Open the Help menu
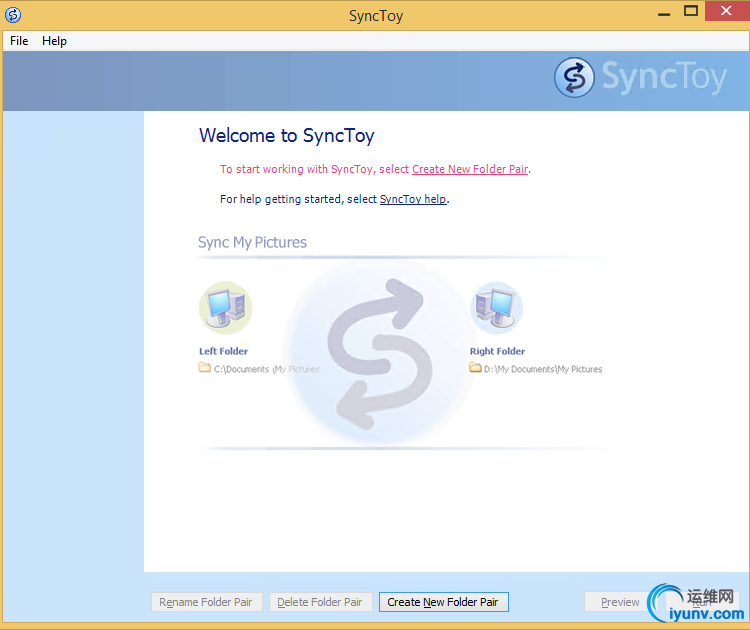This screenshot has height=630, width=750. point(54,41)
